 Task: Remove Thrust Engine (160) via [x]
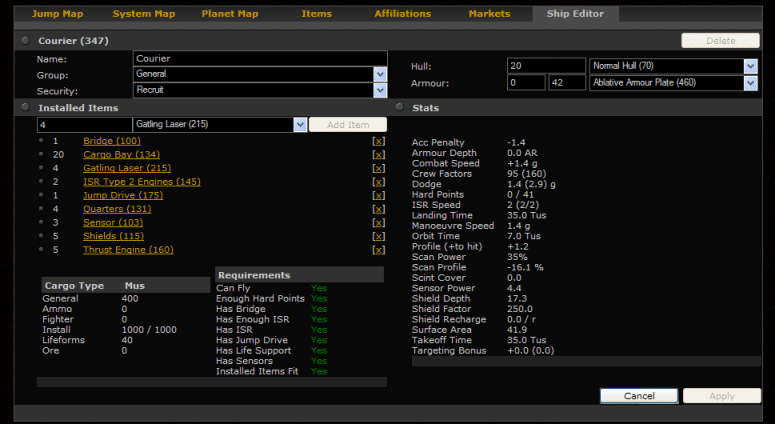coord(378,250)
